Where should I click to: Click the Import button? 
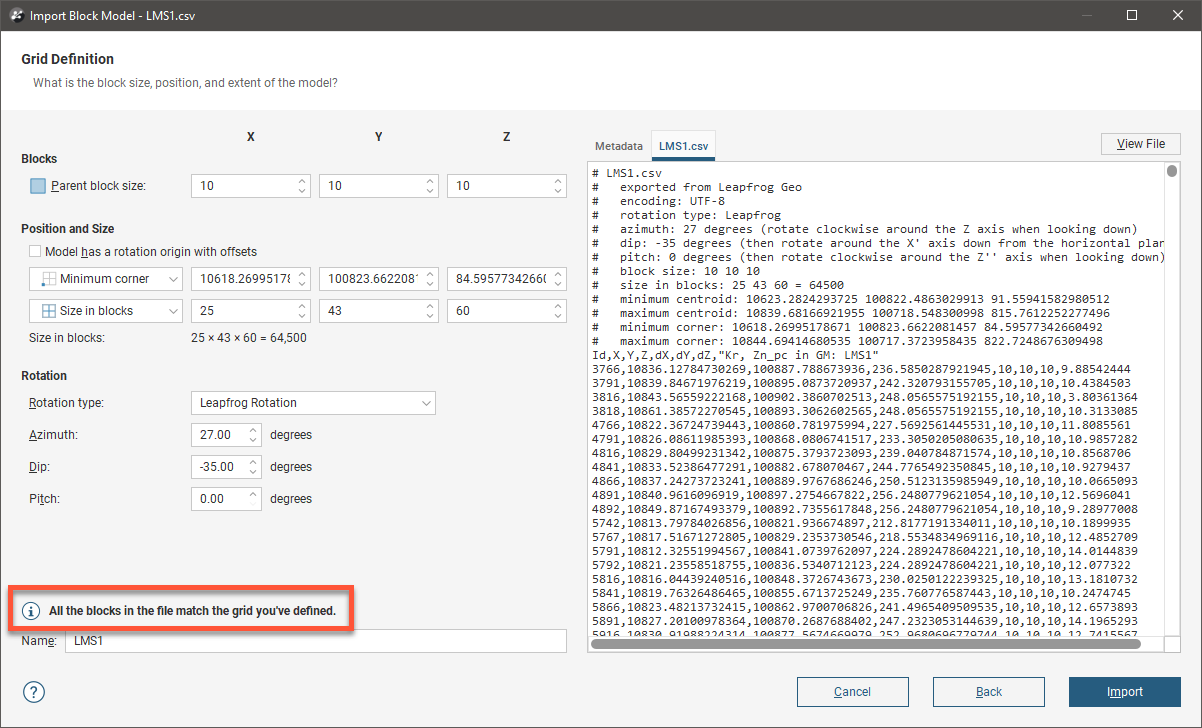point(1124,692)
